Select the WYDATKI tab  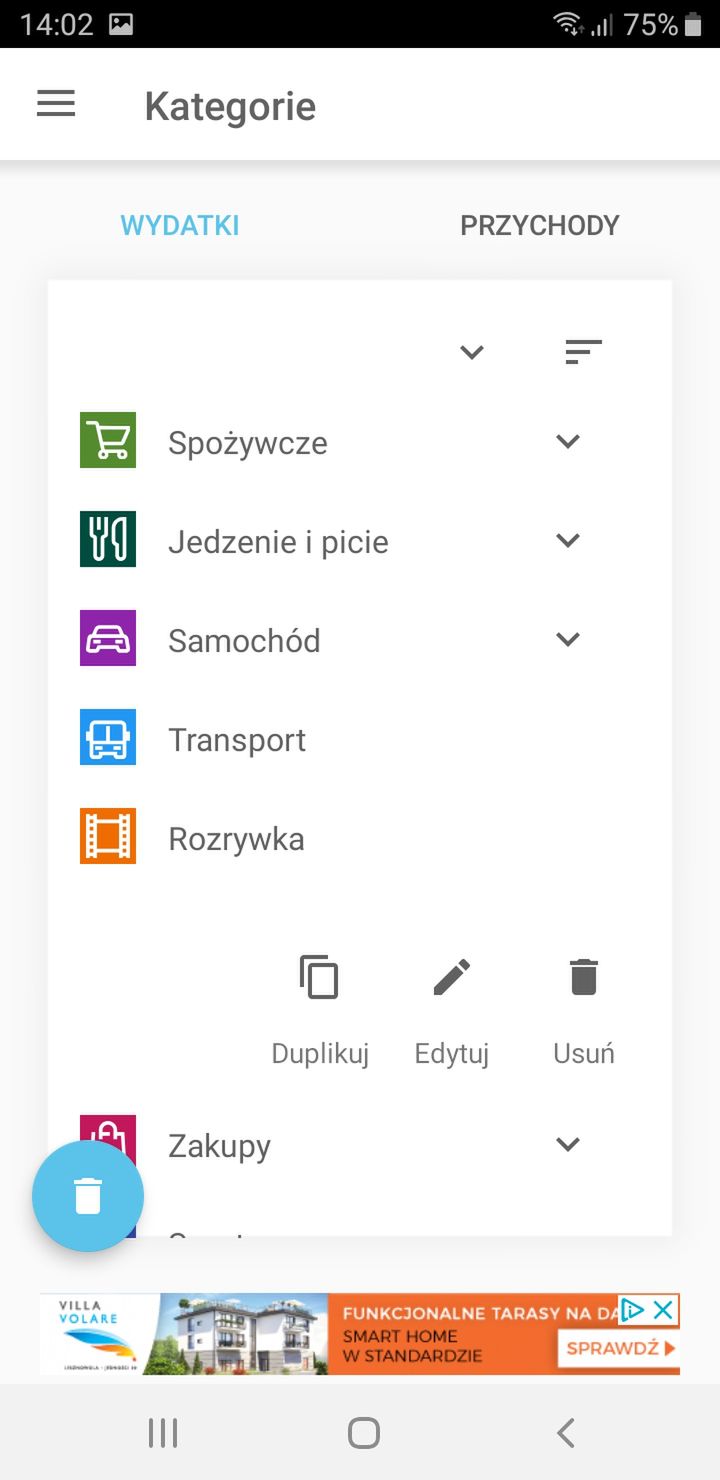(180, 225)
